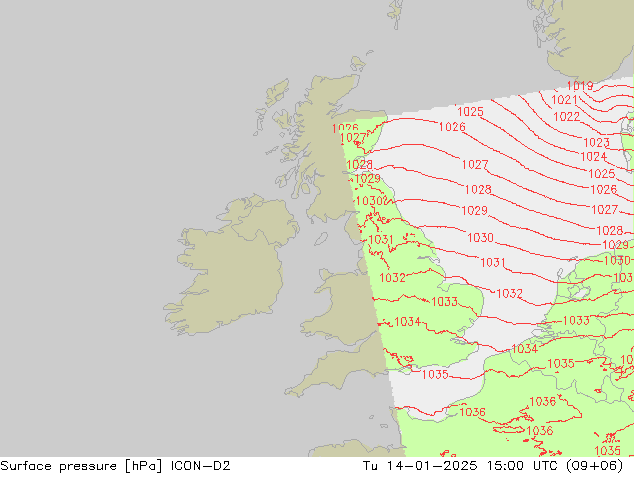Click the date 'Tu 14-01-2025'
Screen dimensions: 634x490
point(420,466)
